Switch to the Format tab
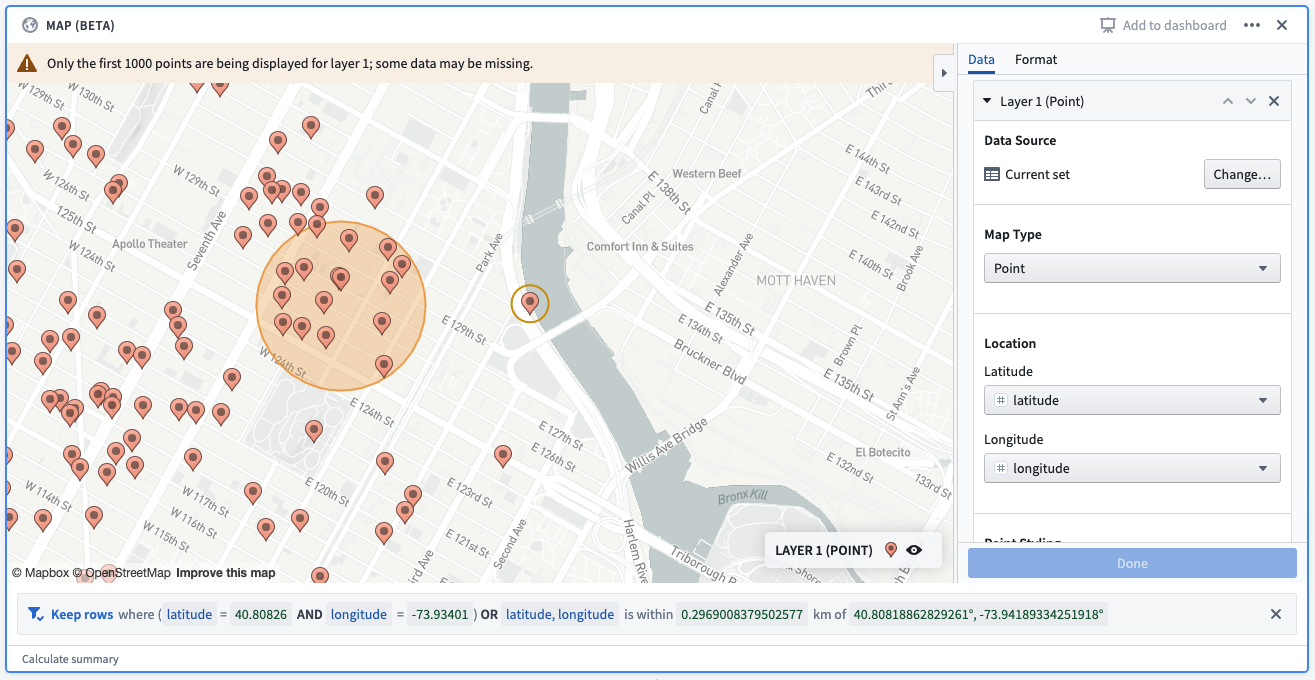Viewport: 1315px width, 680px height. pyautogui.click(x=1036, y=60)
